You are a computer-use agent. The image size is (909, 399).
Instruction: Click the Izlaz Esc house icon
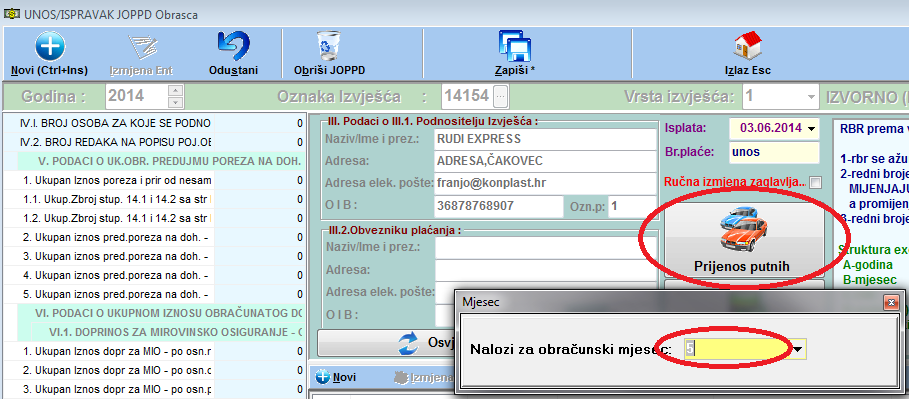(x=747, y=46)
